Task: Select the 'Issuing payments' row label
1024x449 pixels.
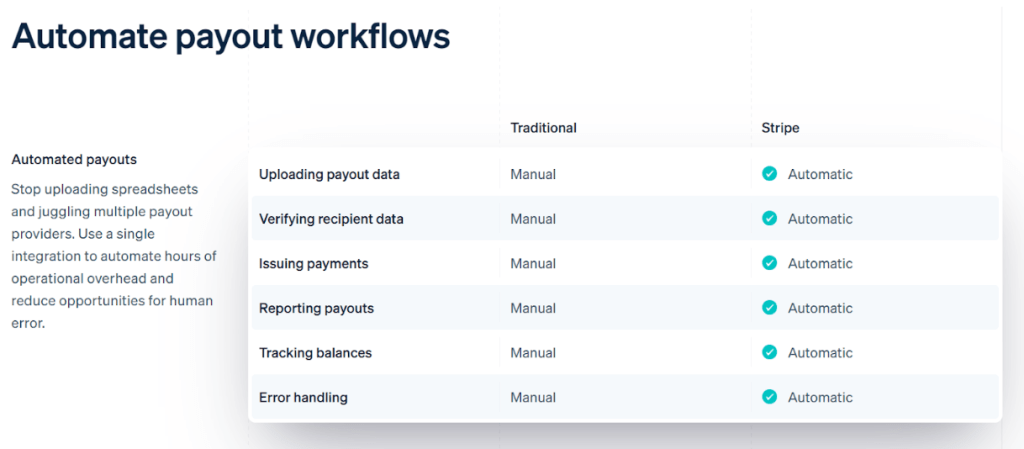Action: [313, 264]
